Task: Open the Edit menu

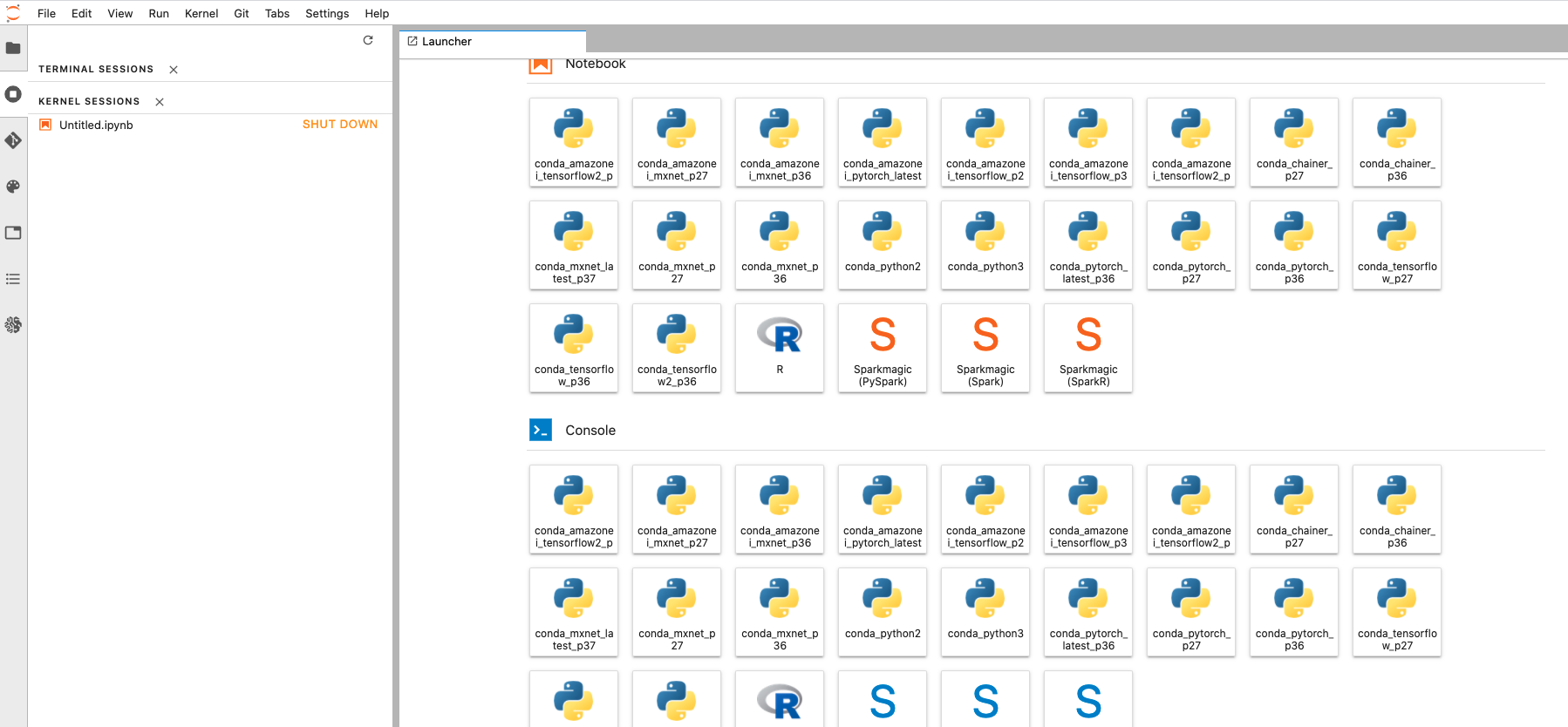Action: [x=81, y=13]
